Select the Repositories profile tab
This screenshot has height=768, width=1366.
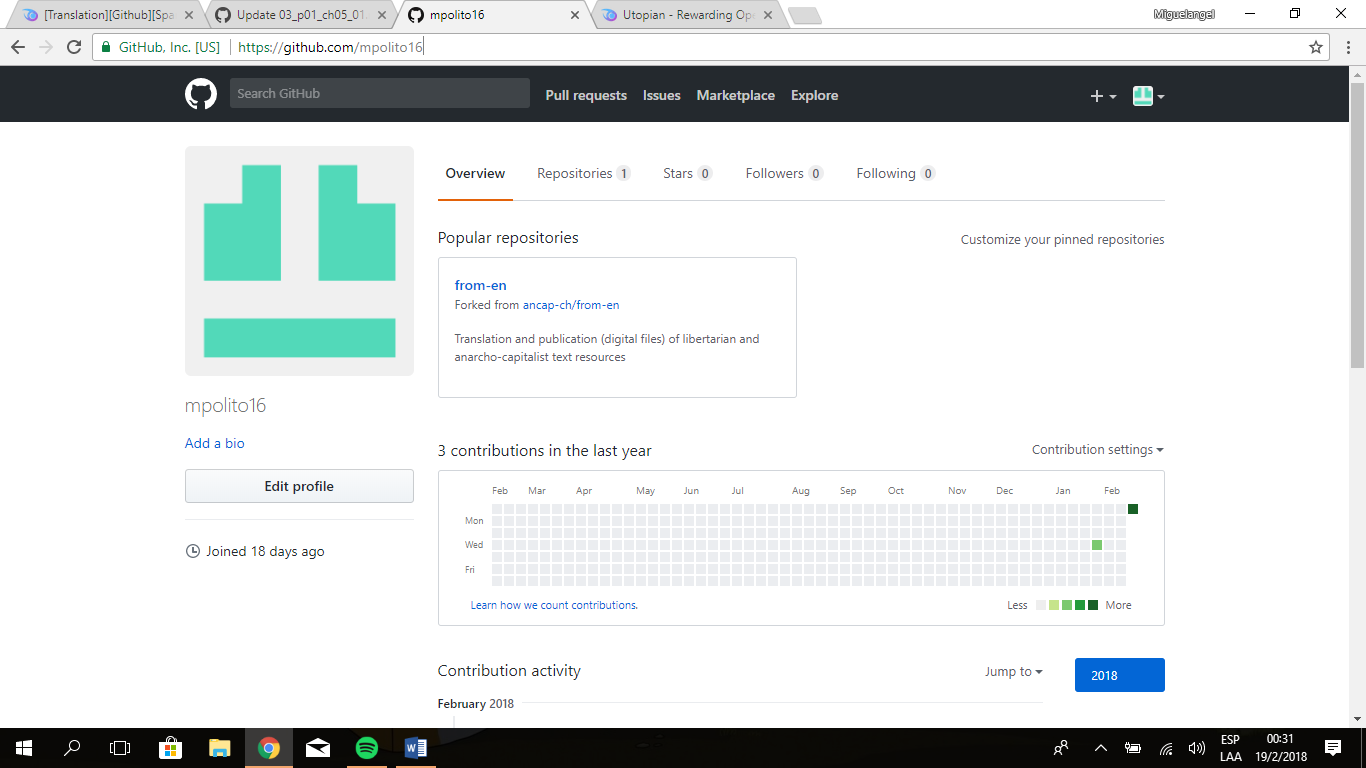(x=584, y=173)
